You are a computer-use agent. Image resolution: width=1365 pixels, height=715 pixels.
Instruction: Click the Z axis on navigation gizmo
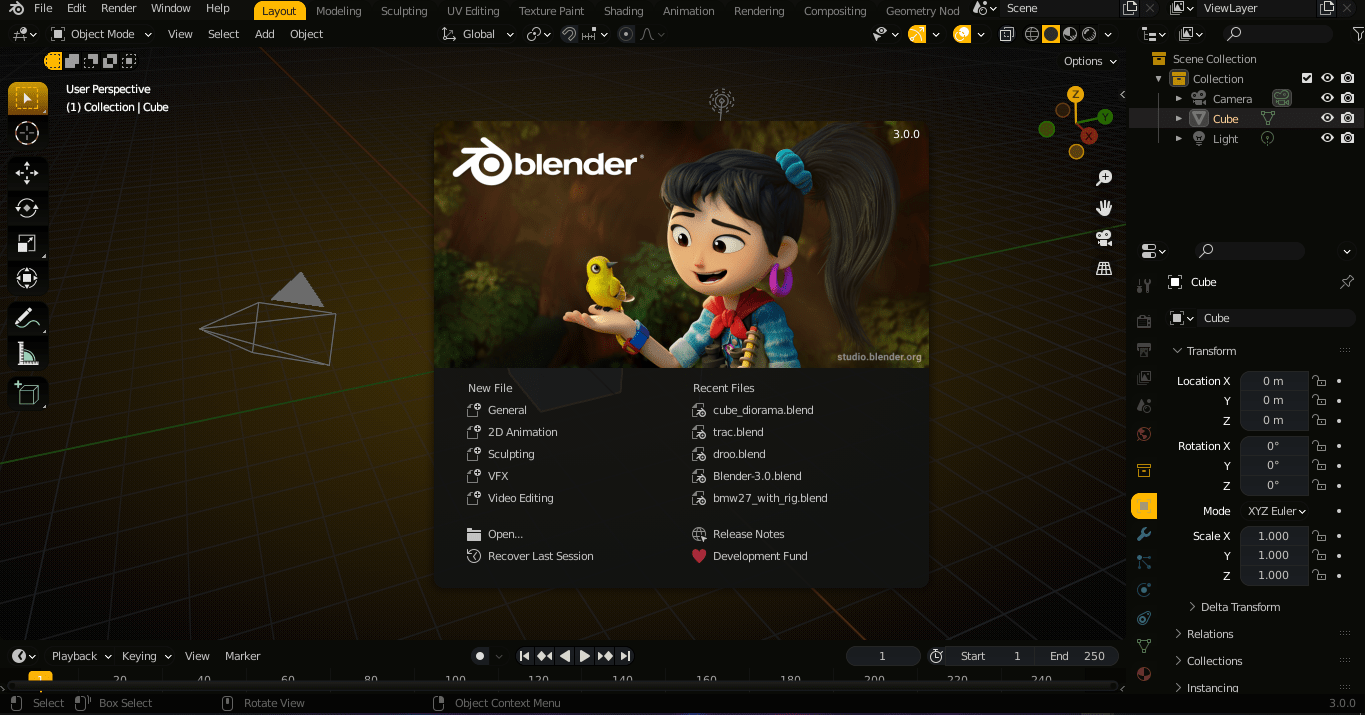(x=1075, y=94)
